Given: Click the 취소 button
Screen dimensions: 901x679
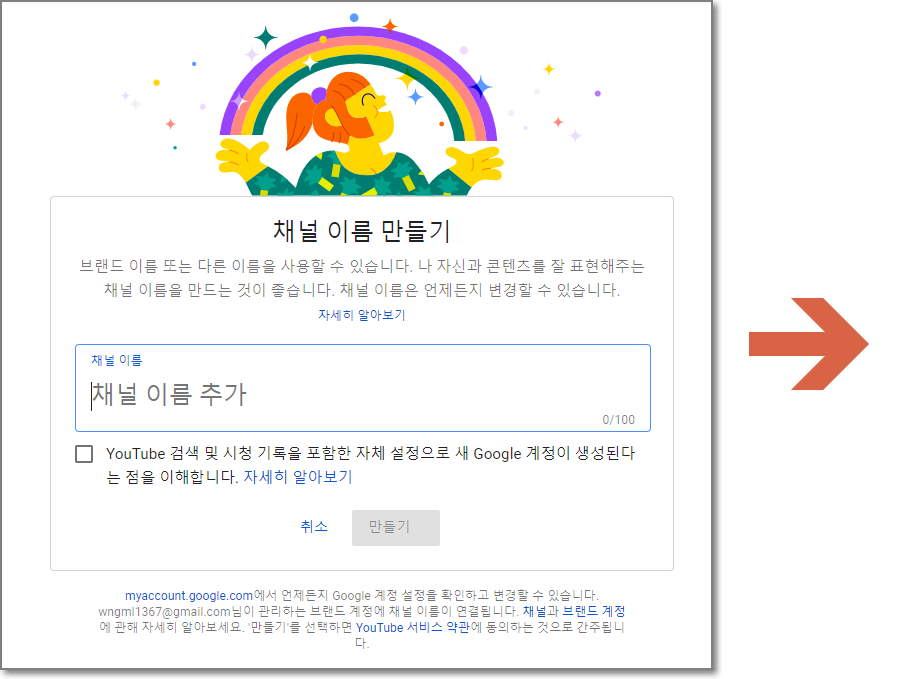Looking at the screenshot, I should pyautogui.click(x=314, y=526).
